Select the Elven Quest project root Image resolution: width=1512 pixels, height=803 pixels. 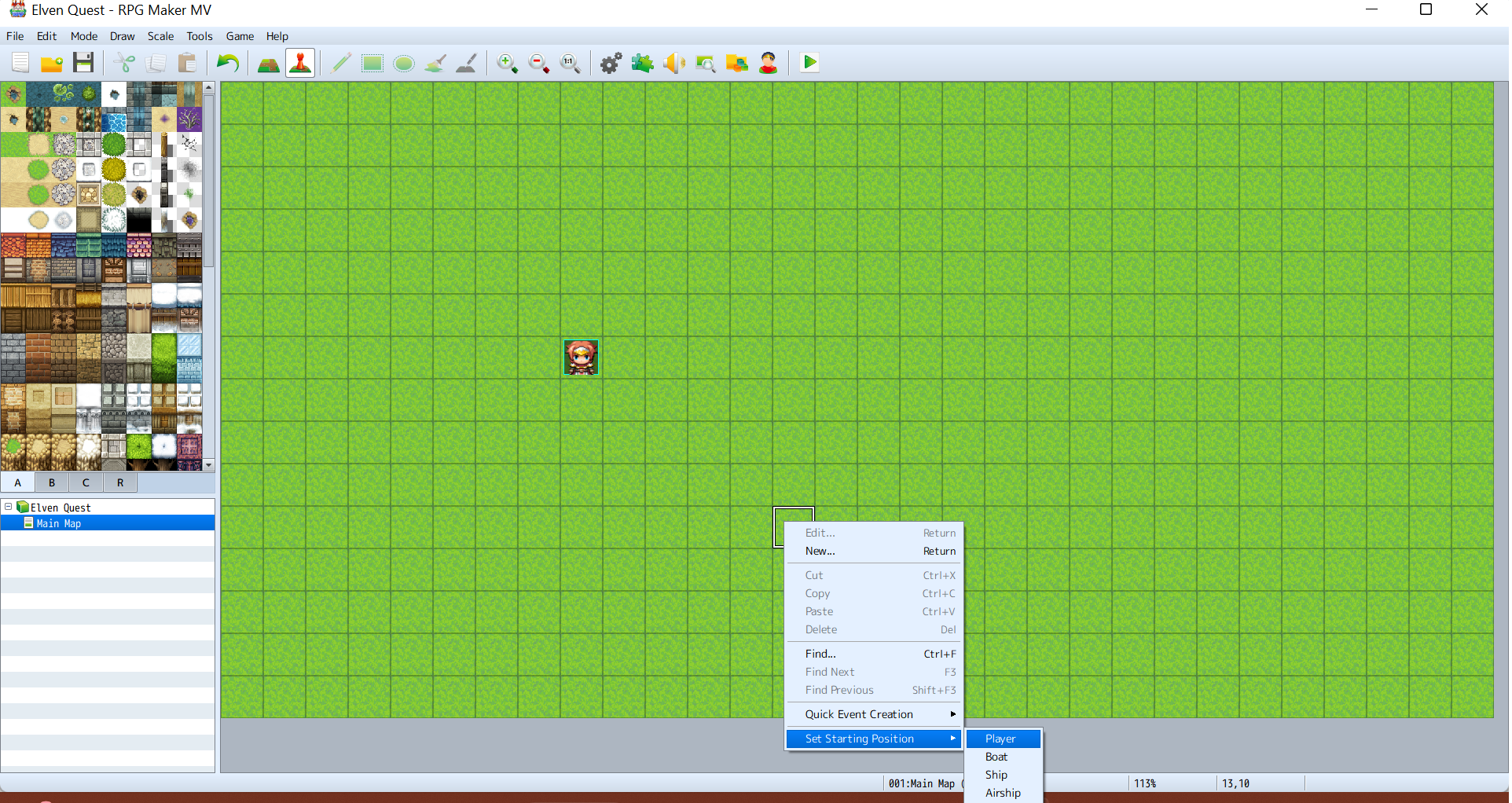pos(61,508)
